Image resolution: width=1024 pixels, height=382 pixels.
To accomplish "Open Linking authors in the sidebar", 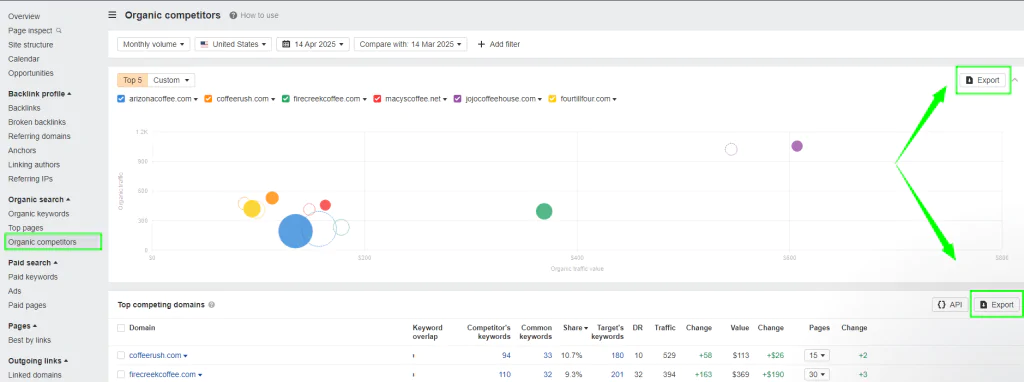I will coord(34,165).
